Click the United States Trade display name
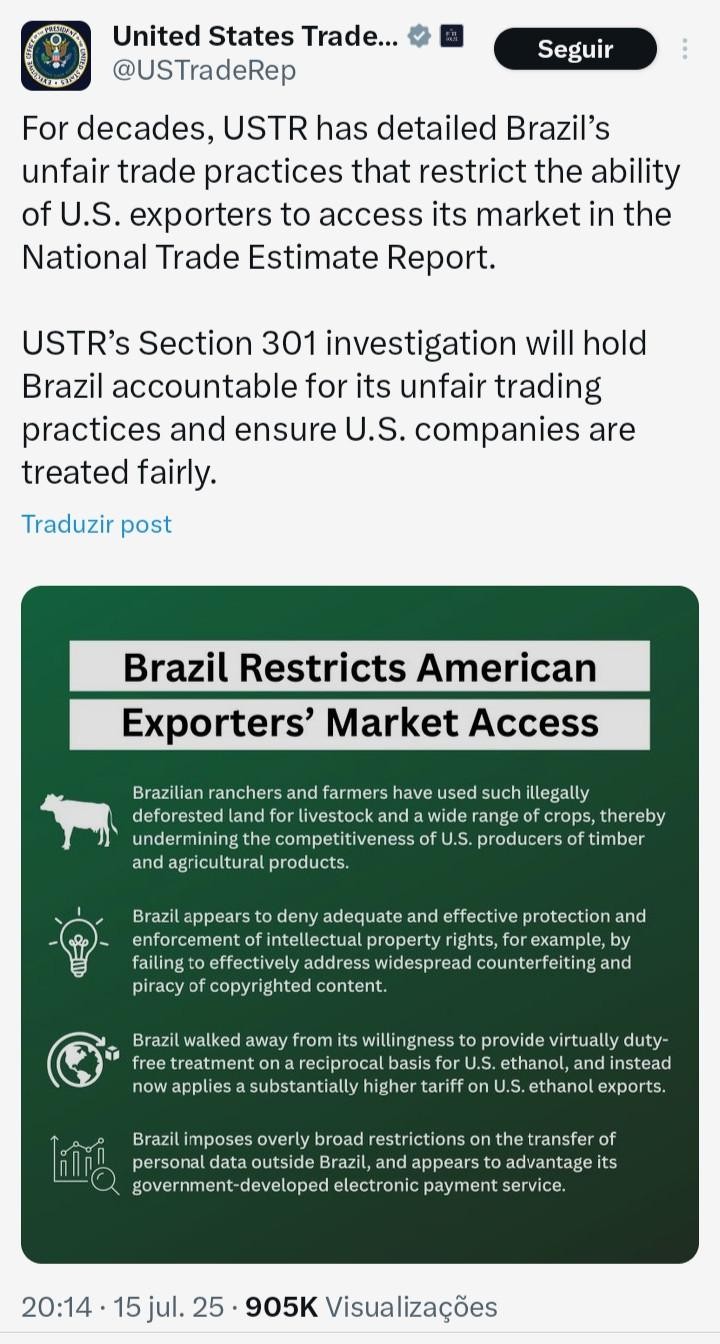Viewport: 720px width, 1344px height. [x=250, y=35]
